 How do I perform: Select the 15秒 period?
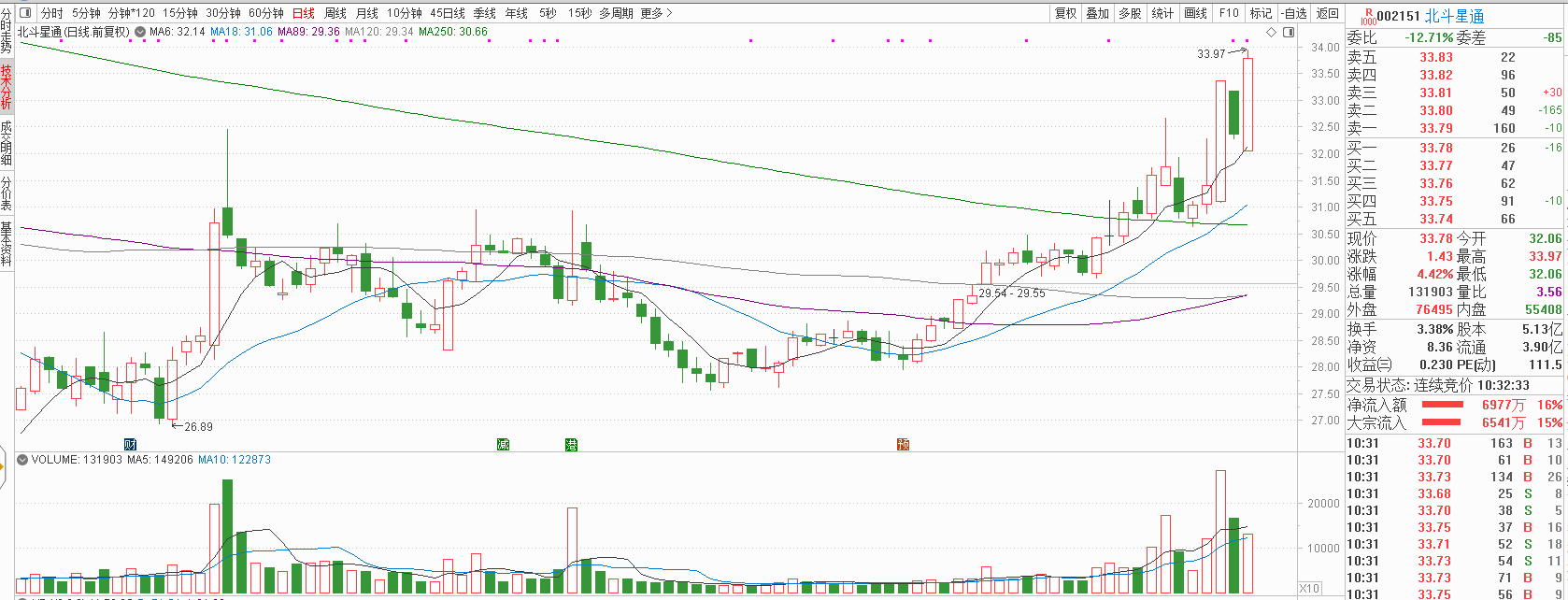[x=579, y=14]
